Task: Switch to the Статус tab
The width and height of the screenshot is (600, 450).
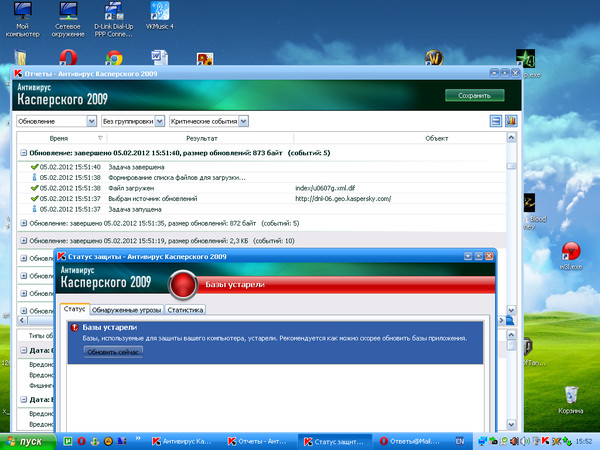Action: coord(74,309)
